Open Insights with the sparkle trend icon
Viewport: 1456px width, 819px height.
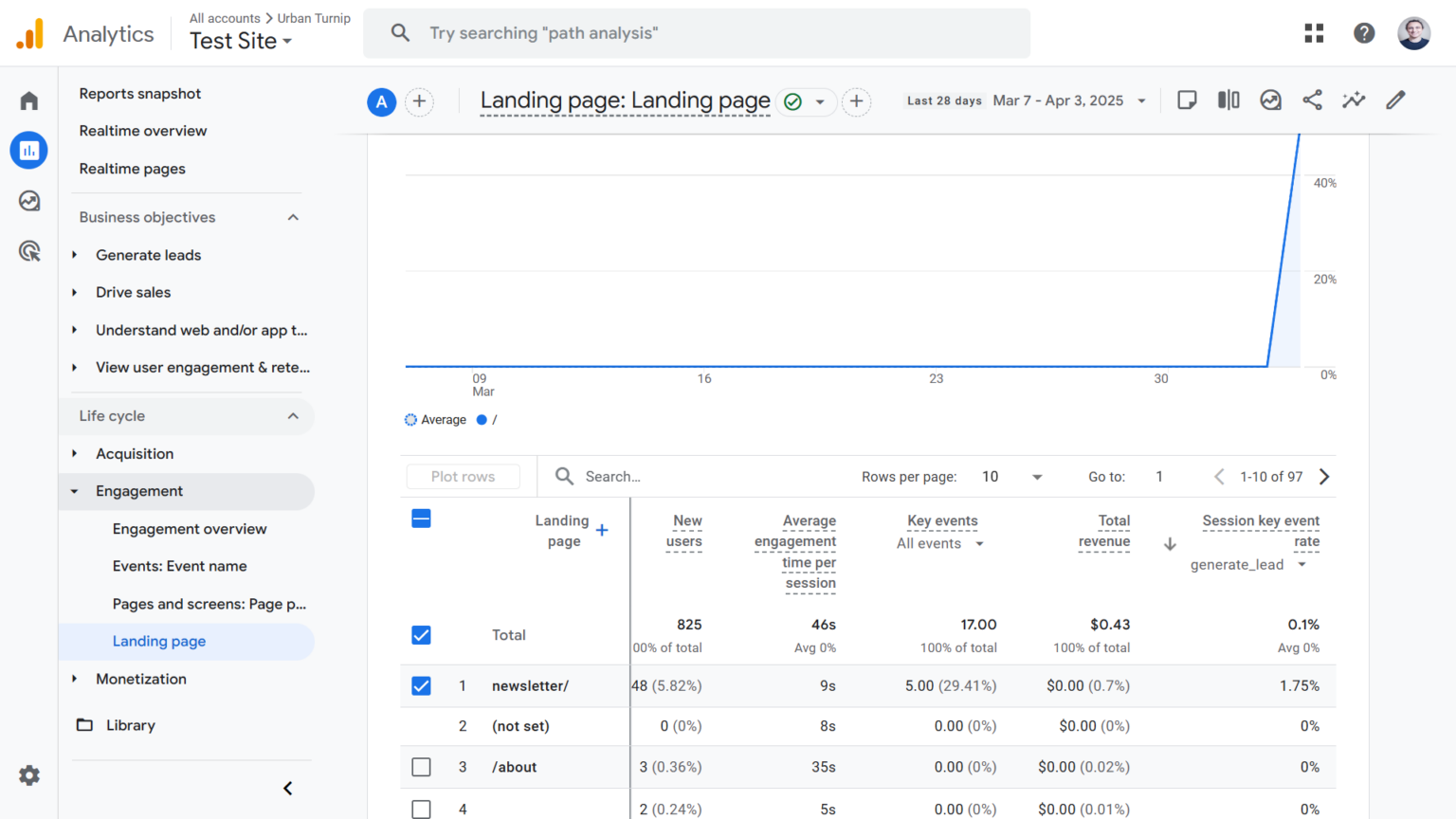(1354, 100)
